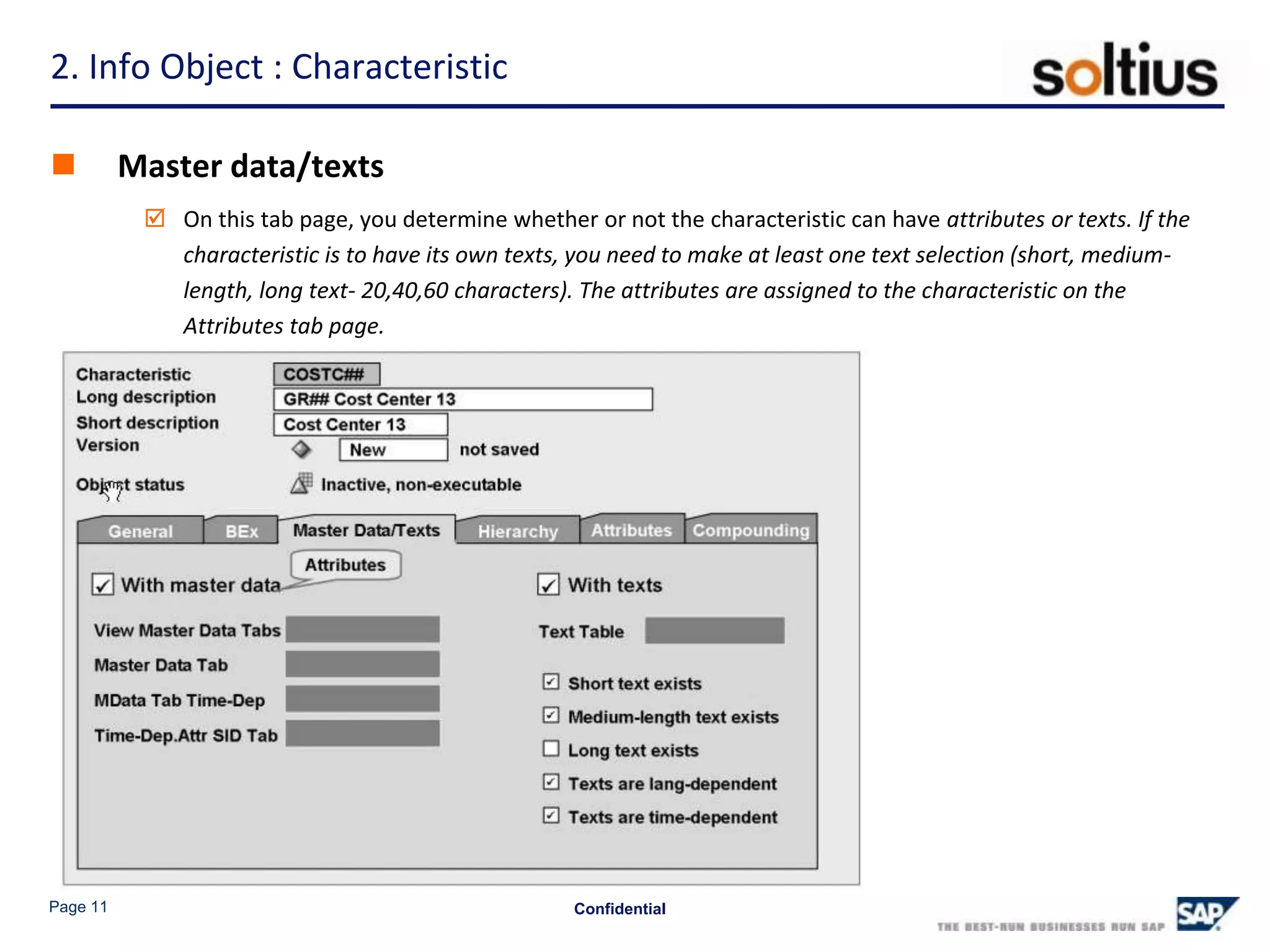Uncheck Texts are lang-dependent option
The width and height of the screenshot is (1270, 952).
551,782
